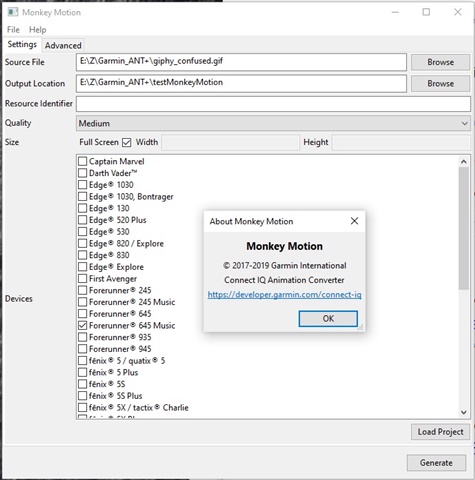This screenshot has height=480, width=475.
Task: Click the Width field
Action: point(230,143)
